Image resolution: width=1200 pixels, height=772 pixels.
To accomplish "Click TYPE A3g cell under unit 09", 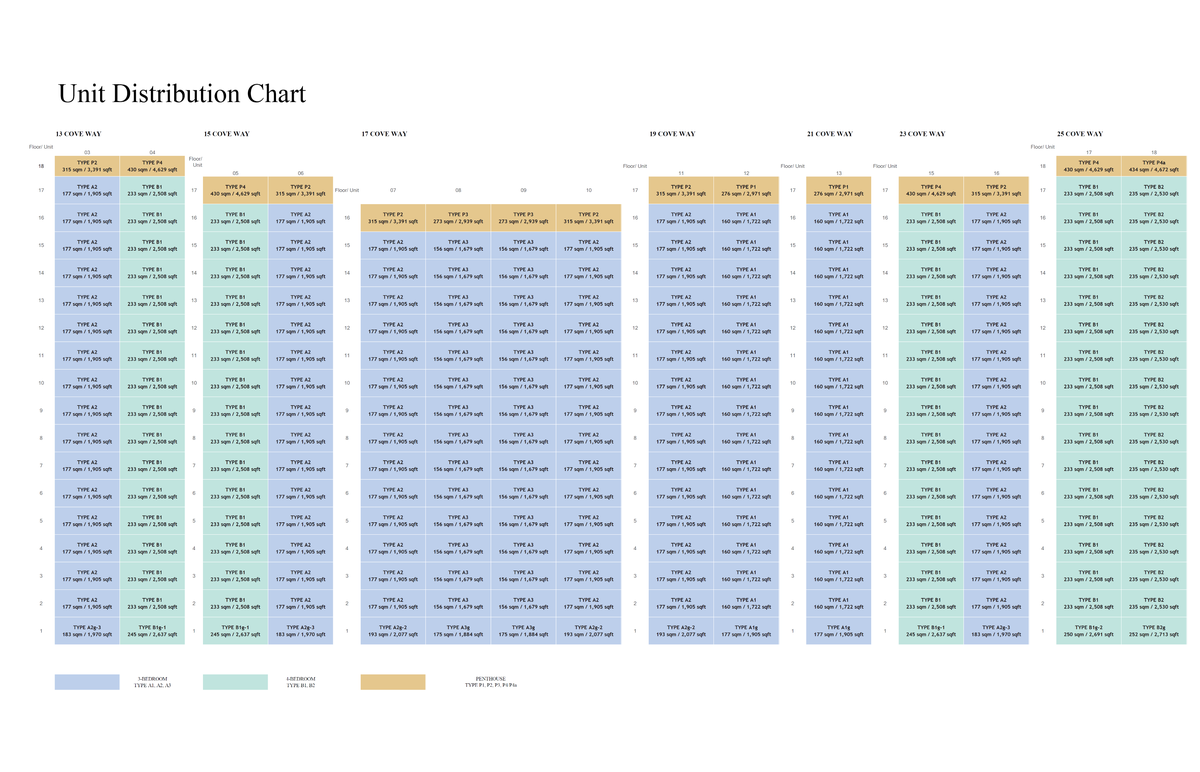I will click(523, 631).
